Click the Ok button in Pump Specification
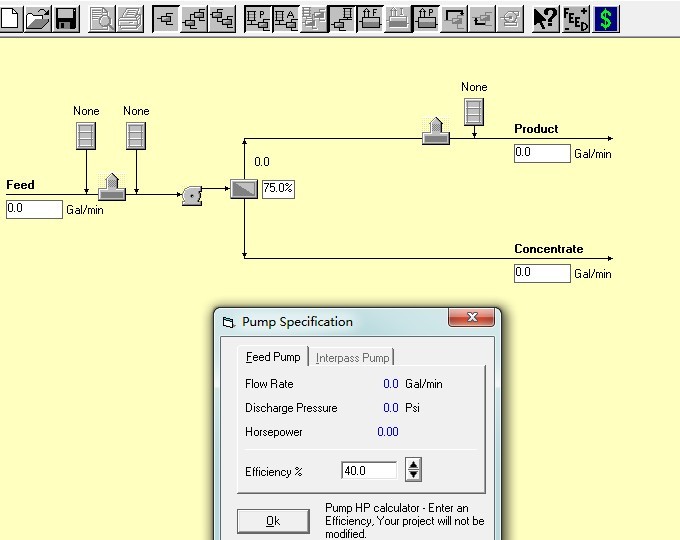The image size is (680, 540). point(273,521)
